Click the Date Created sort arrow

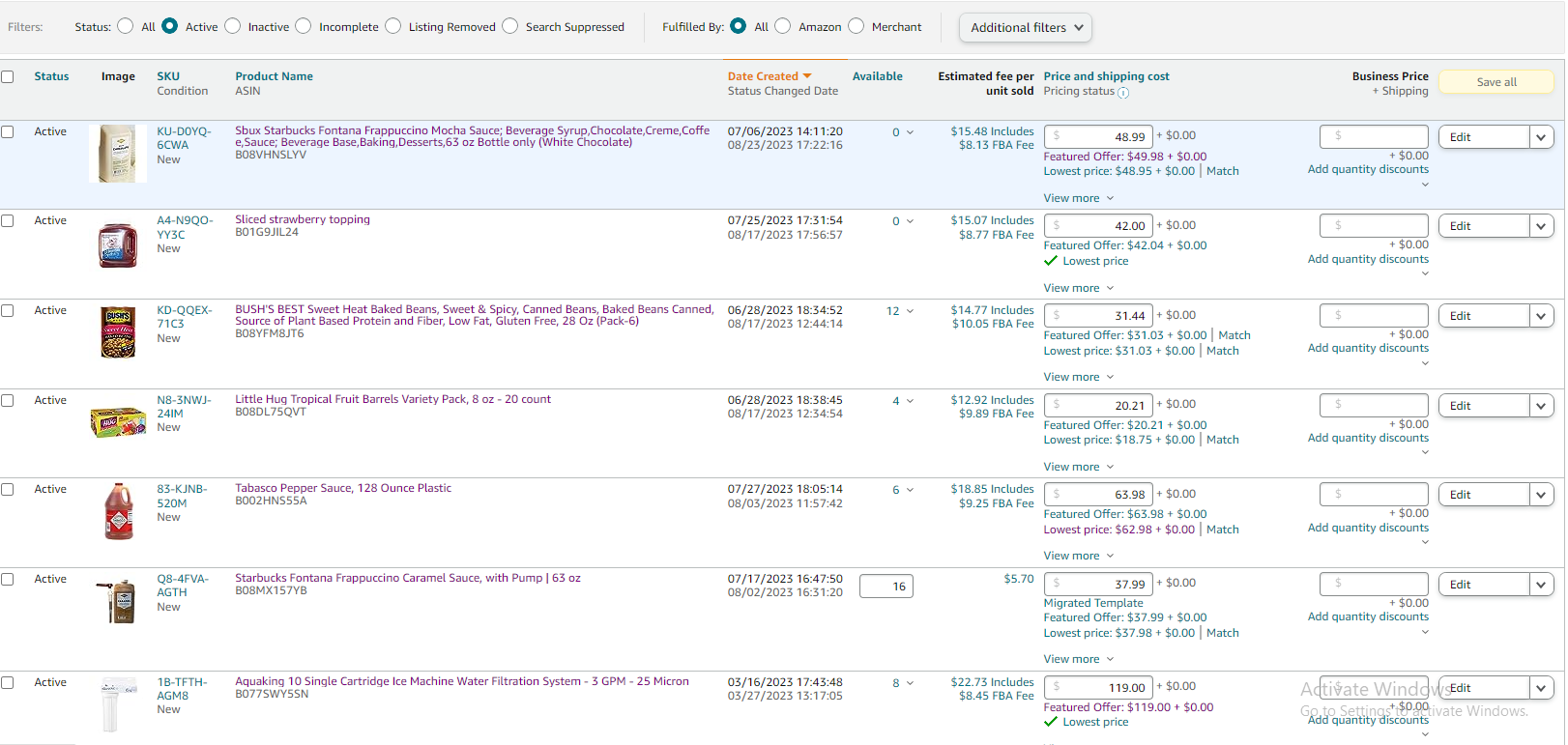click(x=807, y=76)
